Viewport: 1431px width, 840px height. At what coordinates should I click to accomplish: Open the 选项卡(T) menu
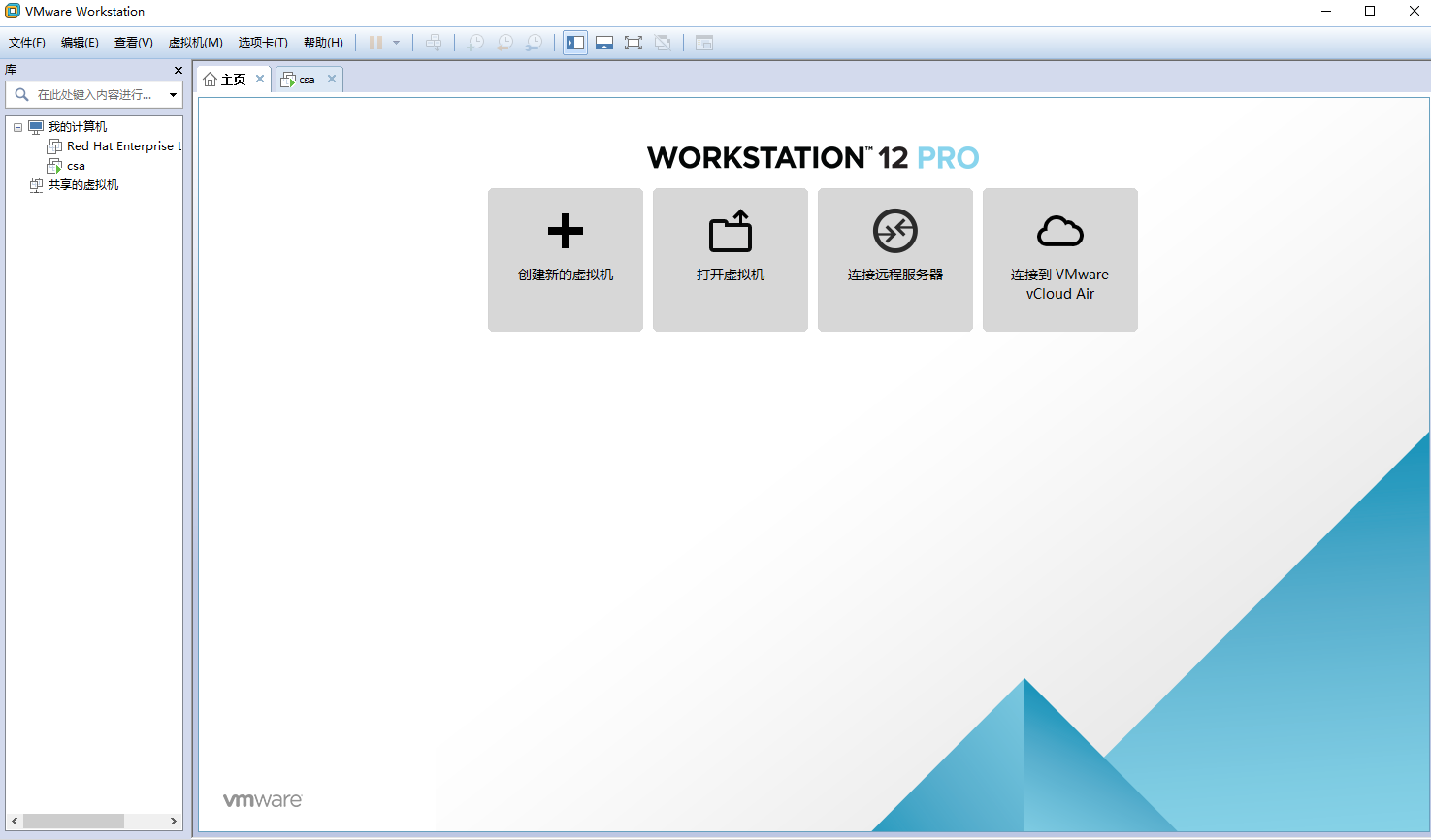263,43
